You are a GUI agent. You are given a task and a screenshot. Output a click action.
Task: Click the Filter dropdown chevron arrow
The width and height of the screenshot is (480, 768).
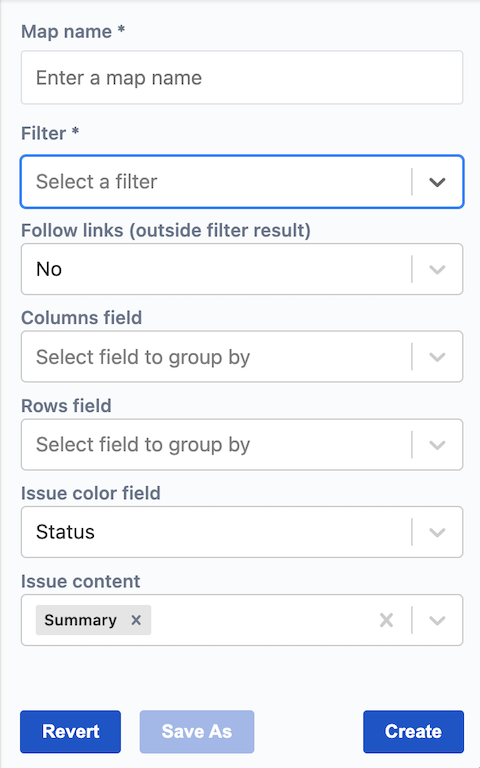pos(437,182)
